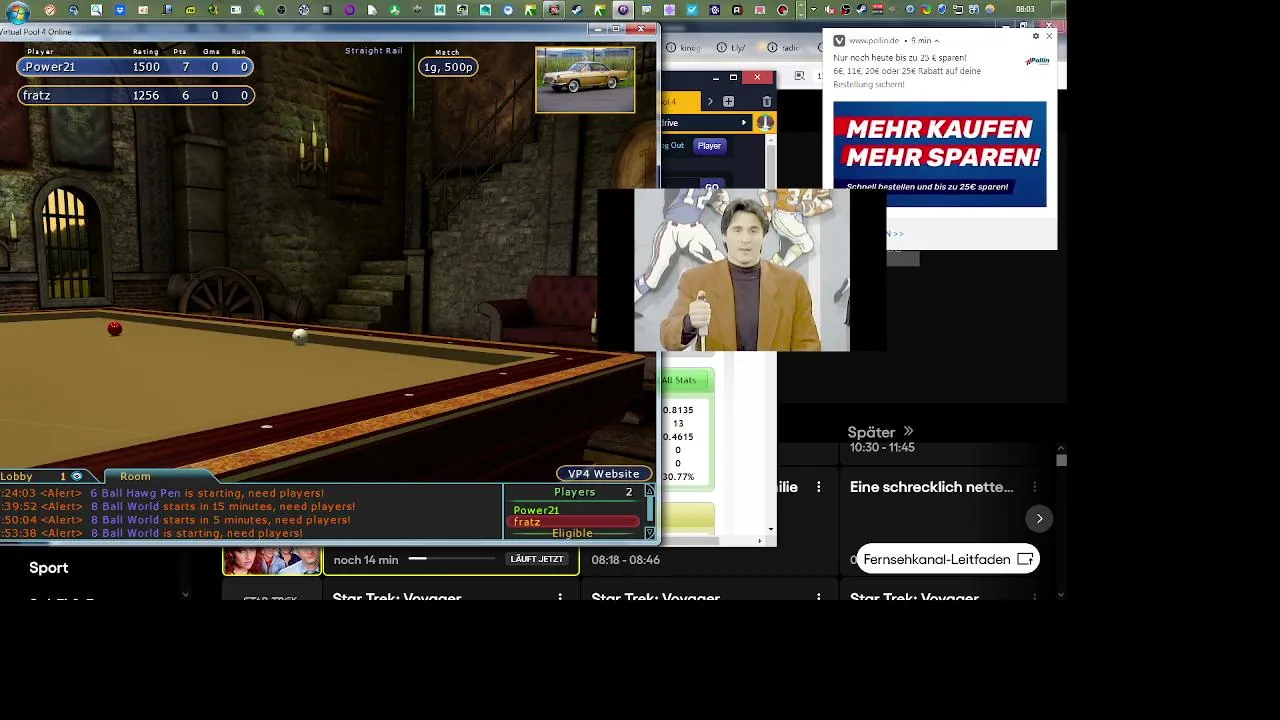Screen dimensions: 1280x720
Task: Click the '8 Ball World starts in 15 minutes' alert
Action: (x=223, y=506)
